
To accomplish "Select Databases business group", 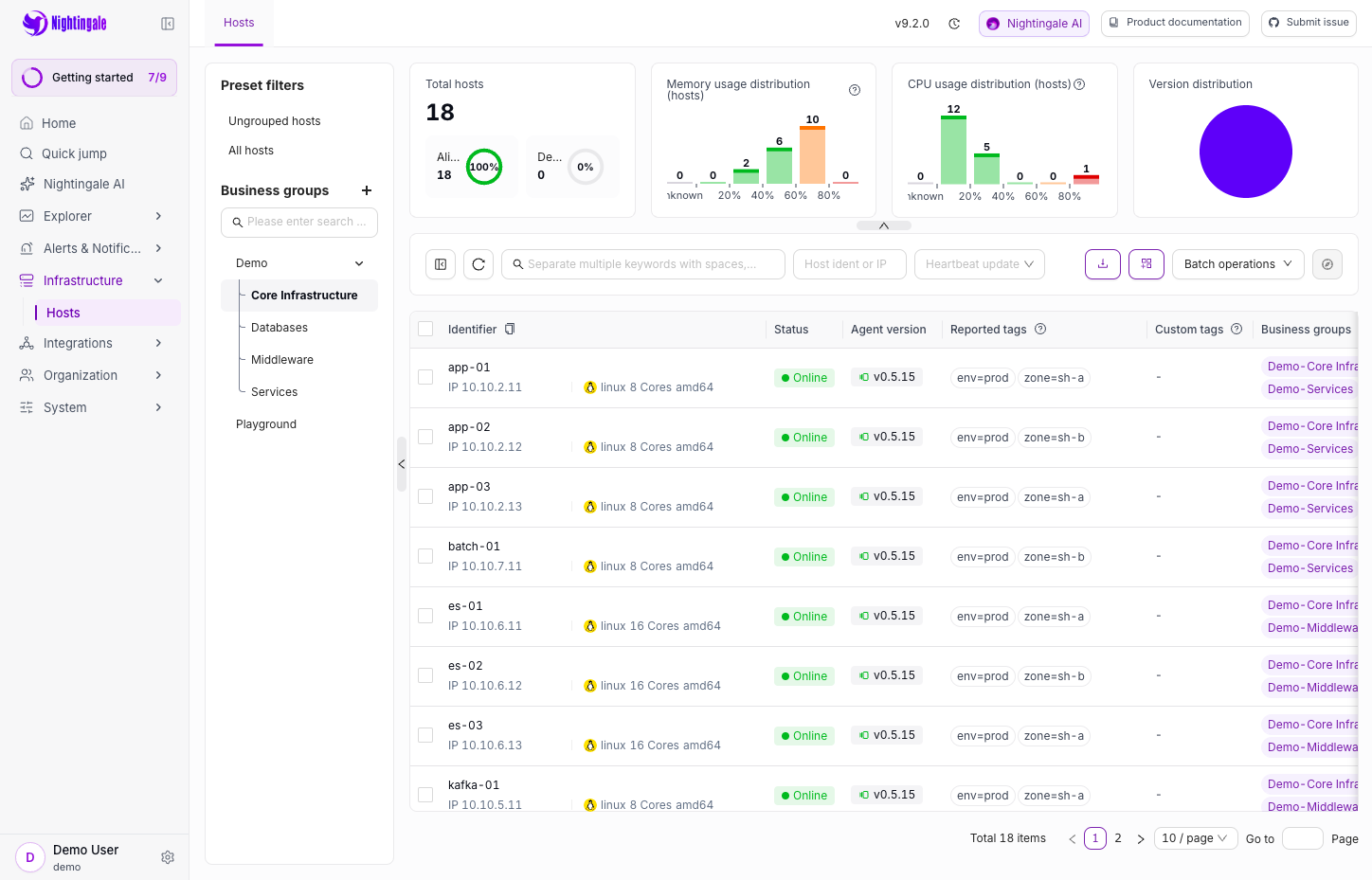I will click(x=280, y=328).
